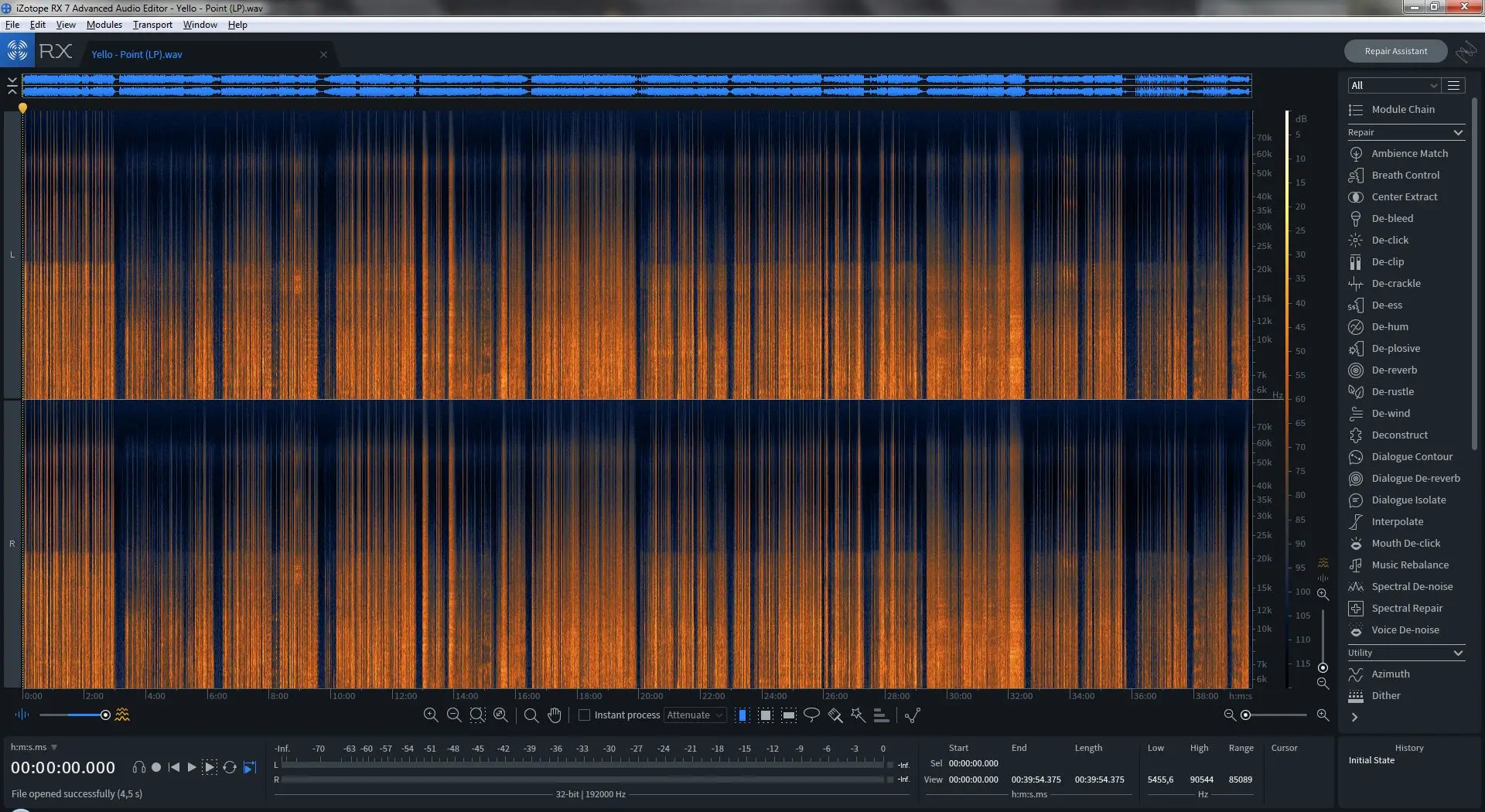This screenshot has height=812, width=1485.
Task: Open the Attenuate instant process mode dropdown
Action: click(695, 715)
